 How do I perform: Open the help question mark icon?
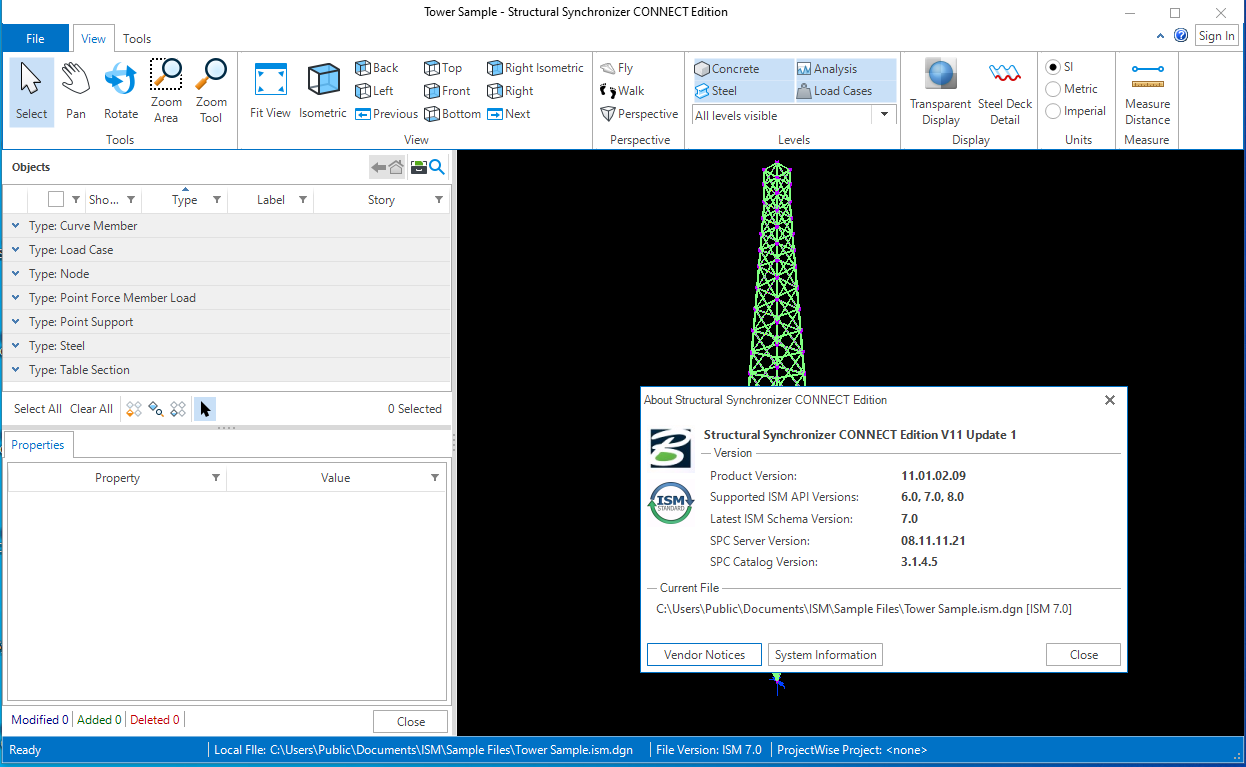click(x=1181, y=35)
